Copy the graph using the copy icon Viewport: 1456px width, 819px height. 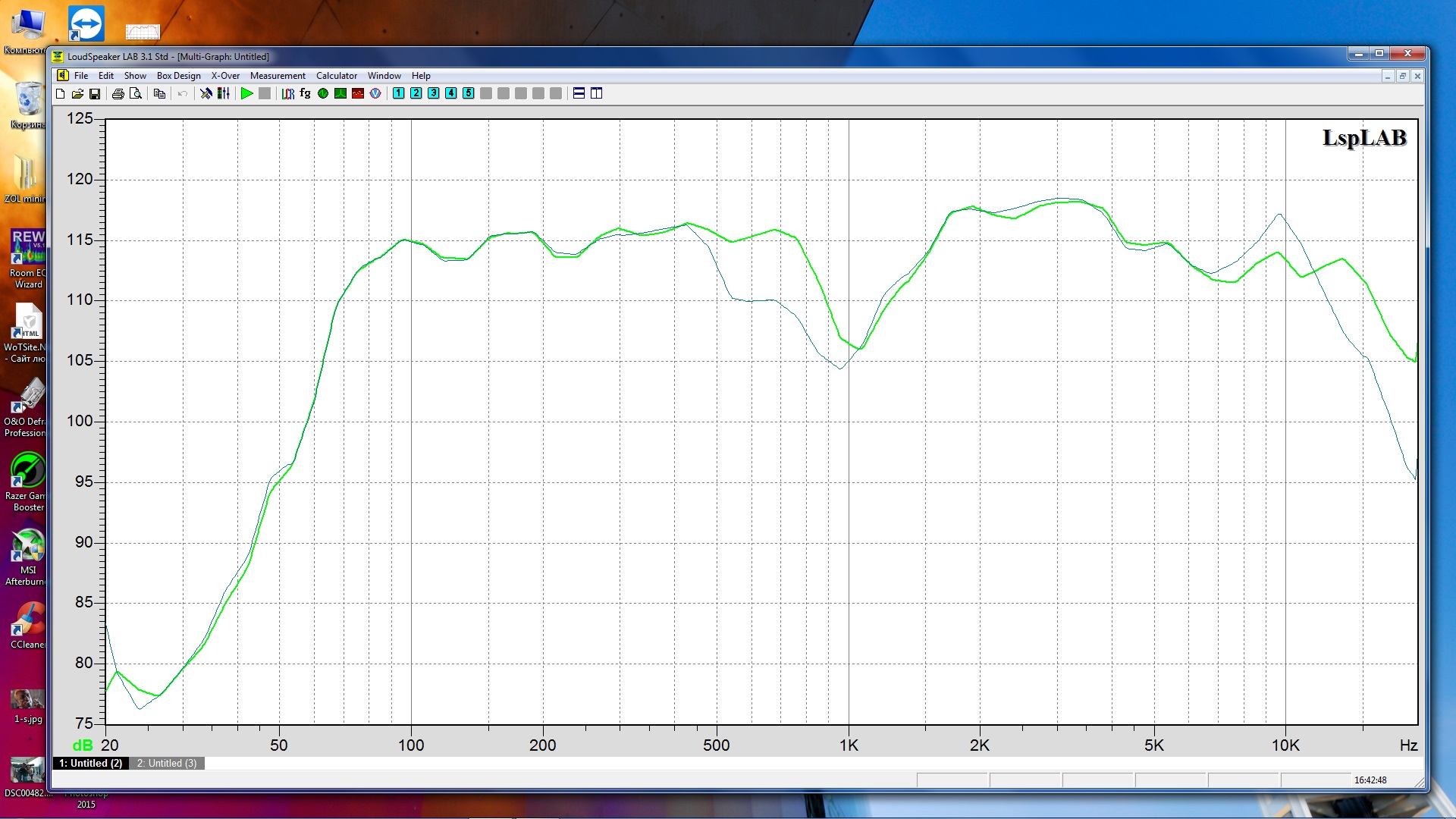tap(159, 93)
